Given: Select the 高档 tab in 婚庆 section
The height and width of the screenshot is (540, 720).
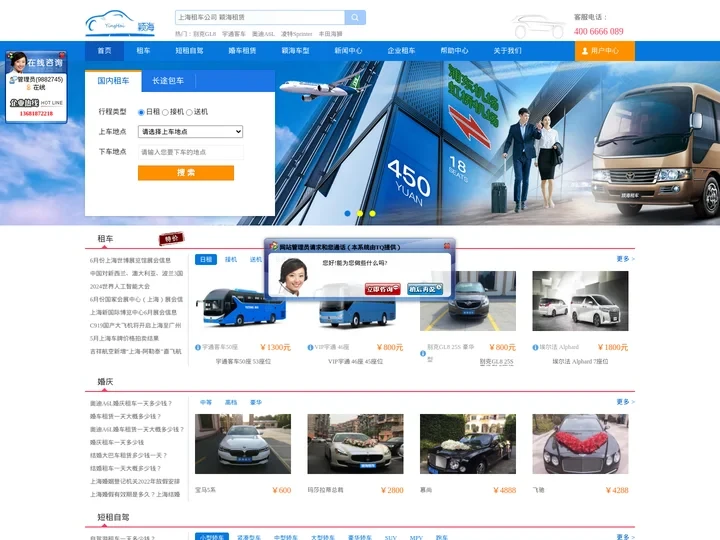Looking at the screenshot, I should pos(231,402).
